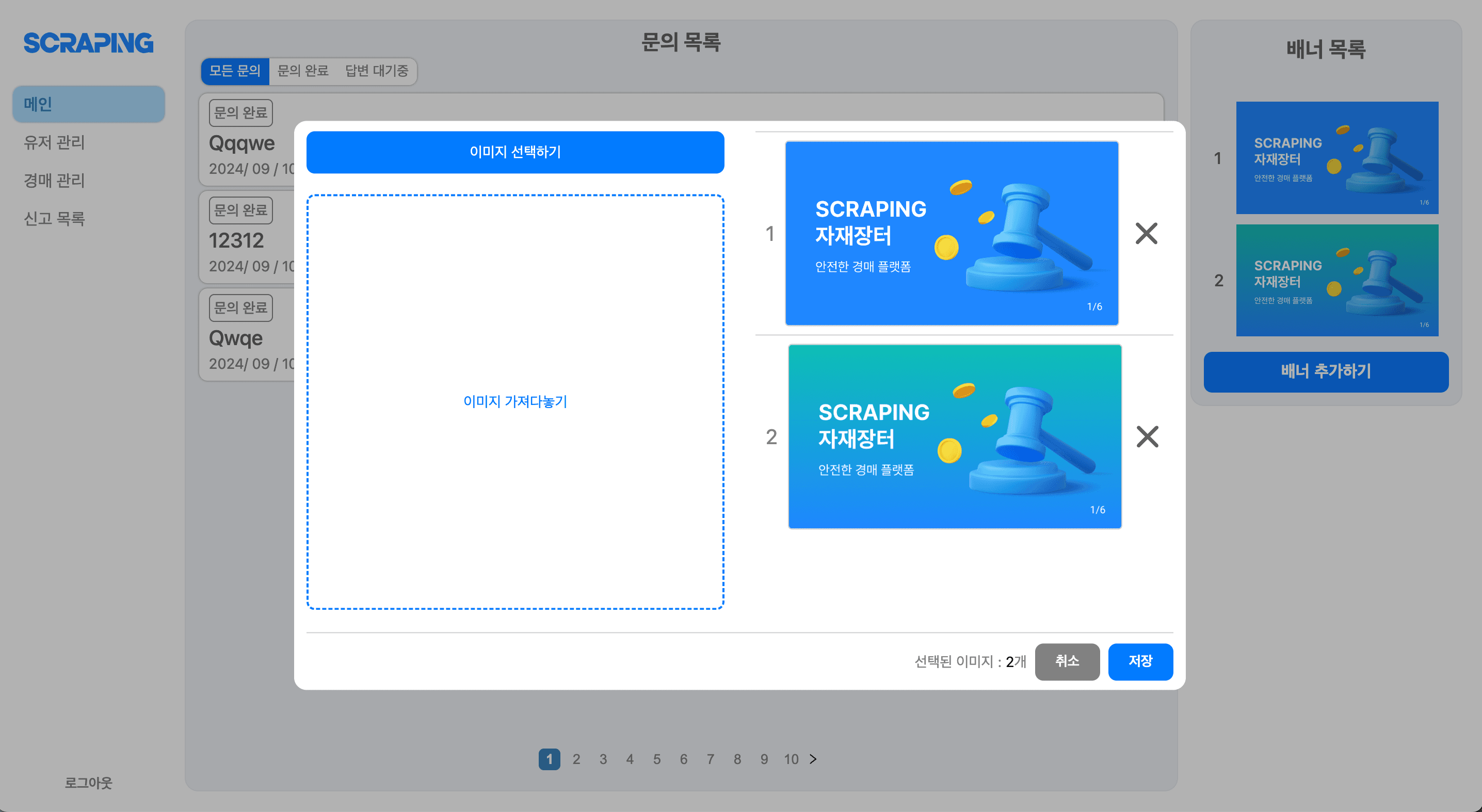Select the first blue banner preview
The height and width of the screenshot is (812, 1482).
coord(952,234)
